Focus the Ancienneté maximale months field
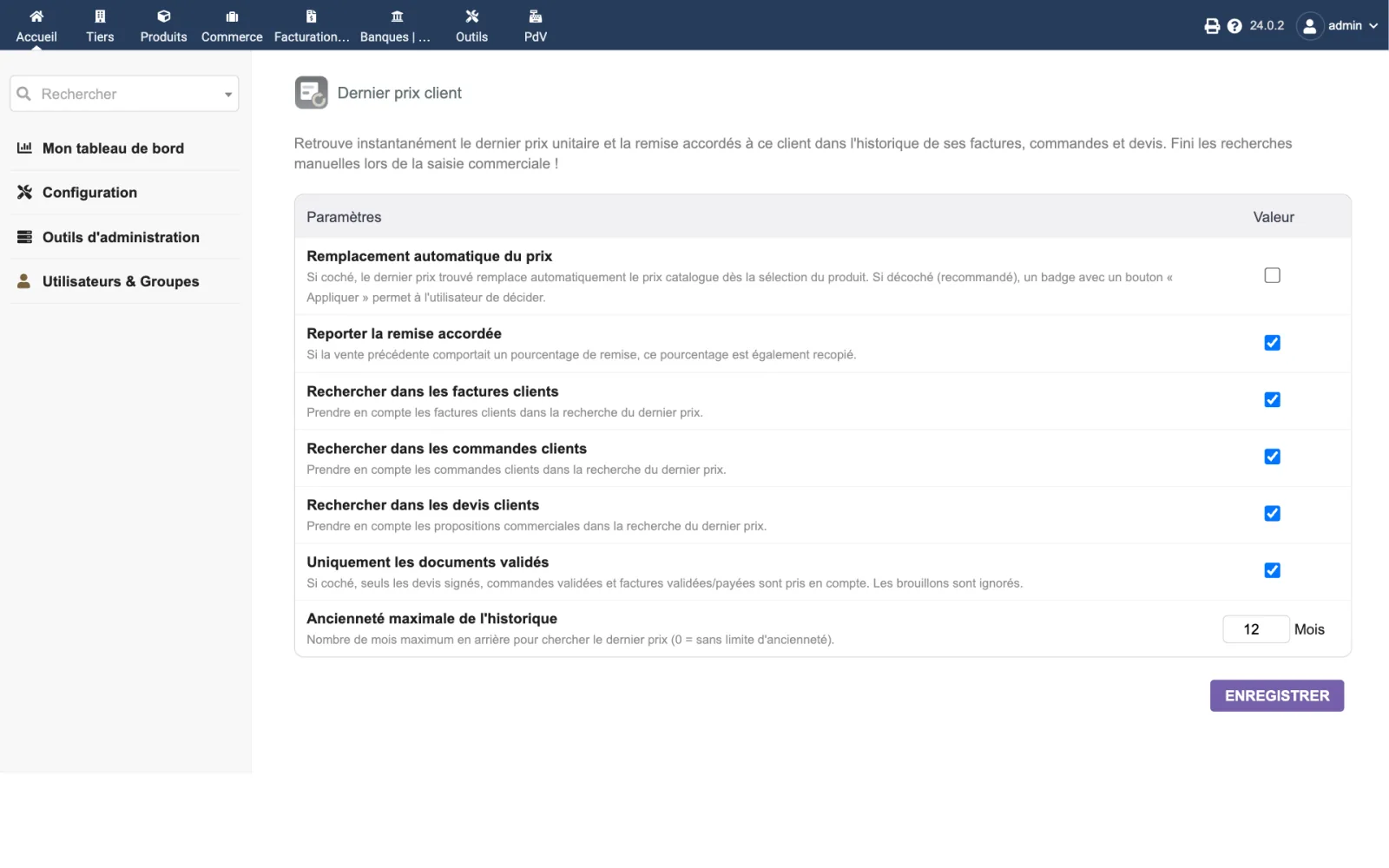Image resolution: width=1389 pixels, height=868 pixels. click(1255, 629)
